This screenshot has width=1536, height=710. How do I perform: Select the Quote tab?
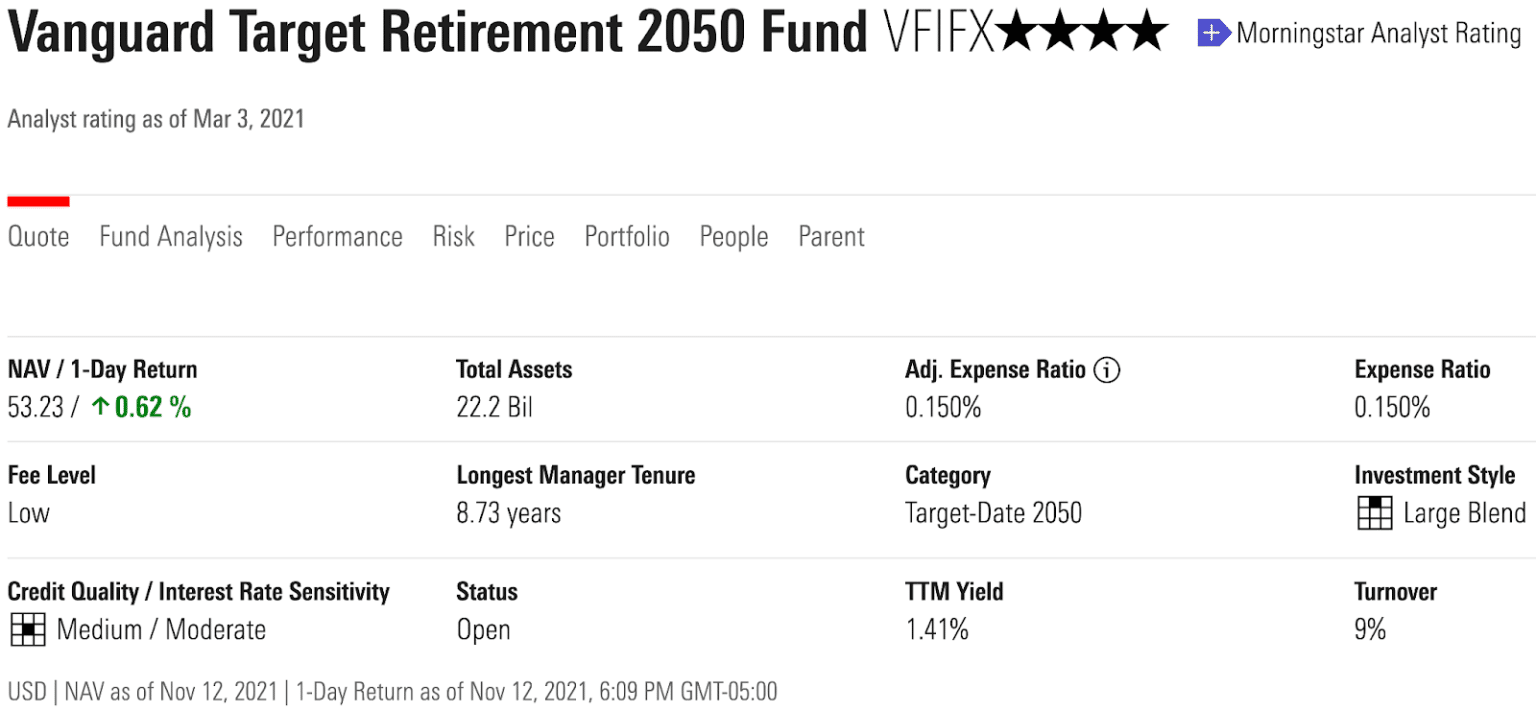pyautogui.click(x=38, y=236)
